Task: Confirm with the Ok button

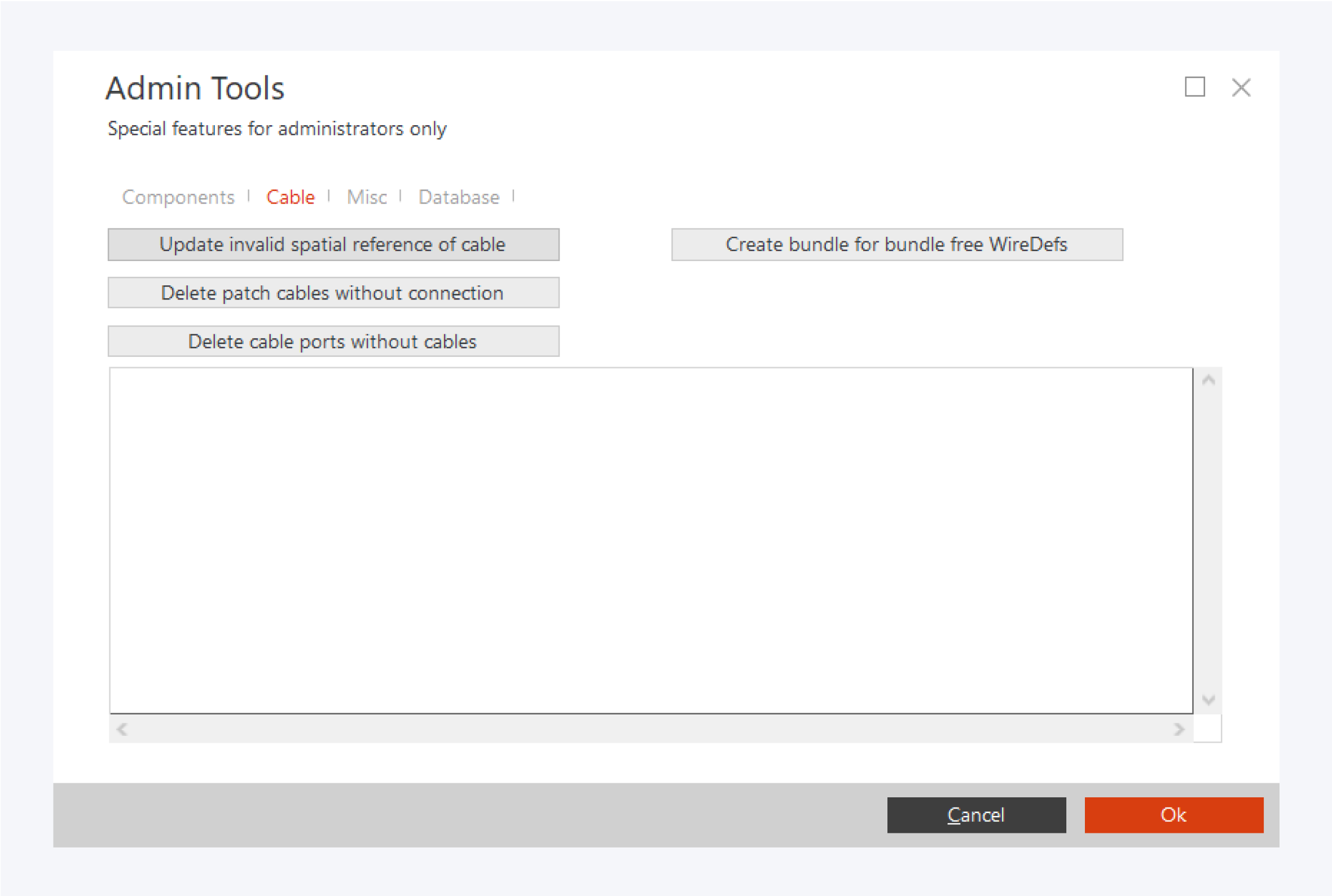Action: [x=1173, y=814]
